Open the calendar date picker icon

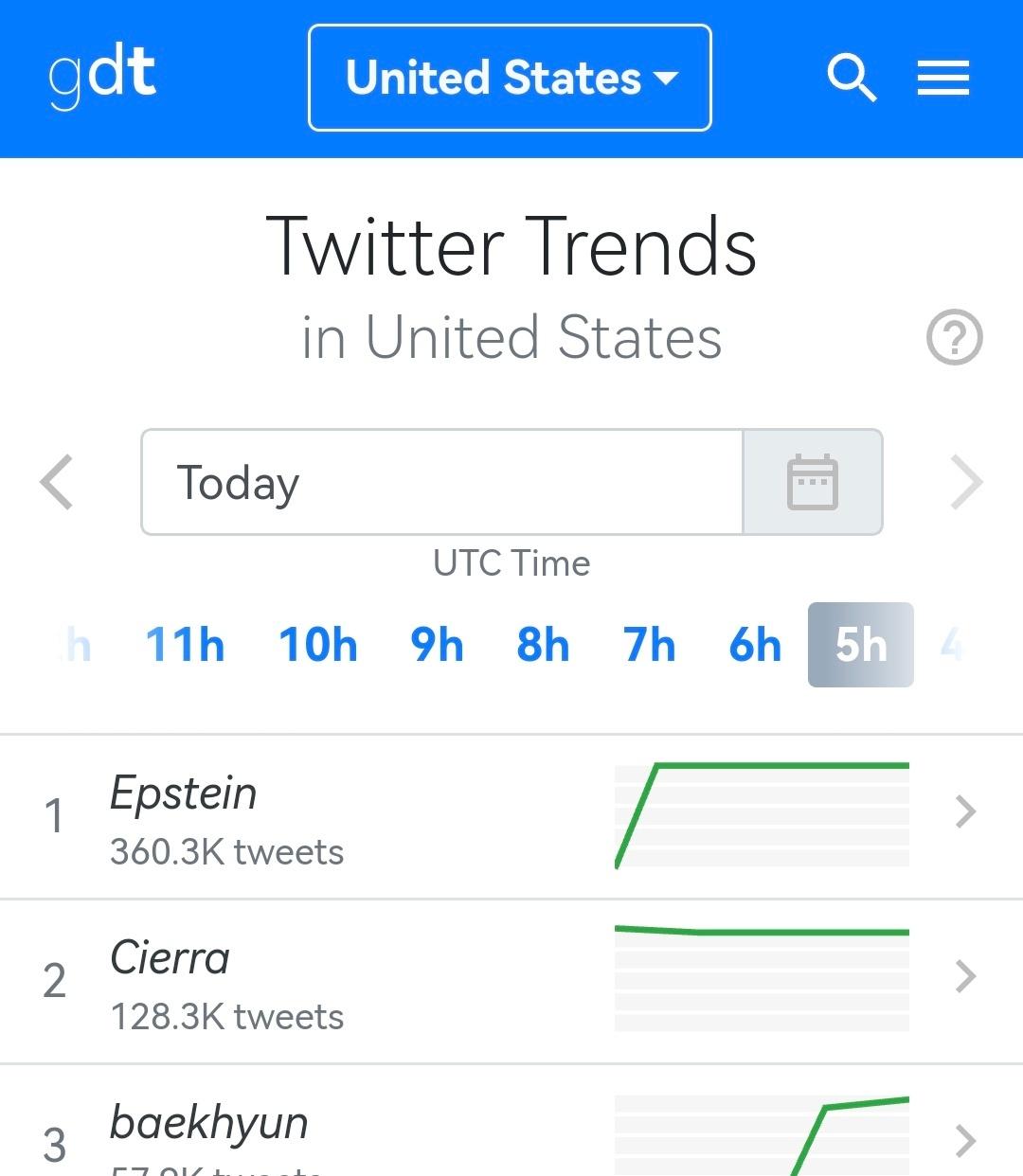813,482
